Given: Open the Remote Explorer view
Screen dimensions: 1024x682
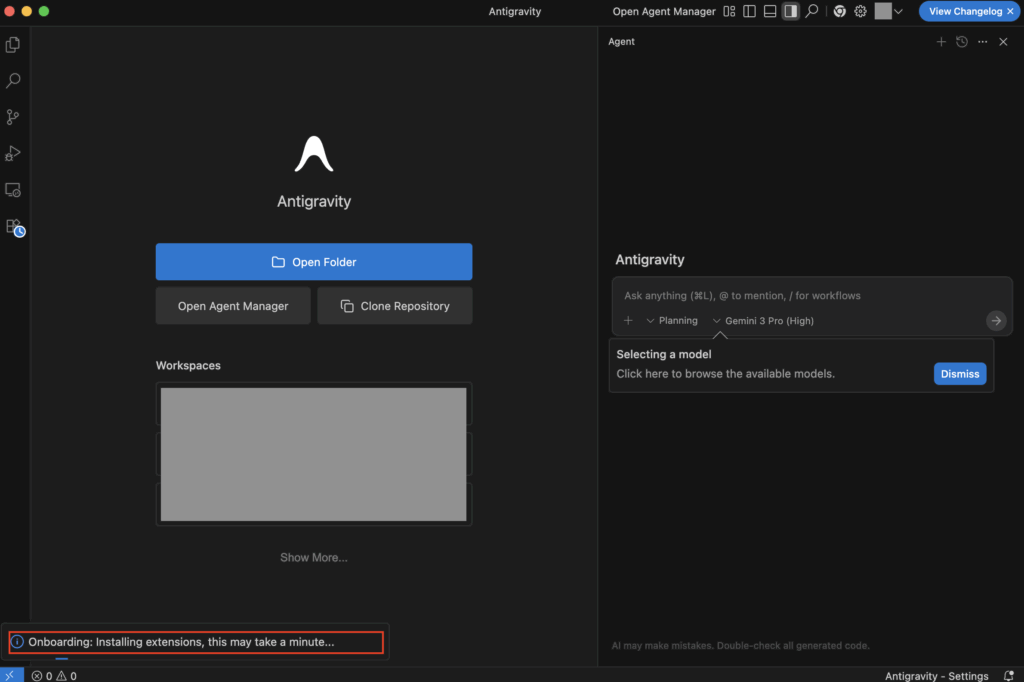Looking at the screenshot, I should coord(13,189).
